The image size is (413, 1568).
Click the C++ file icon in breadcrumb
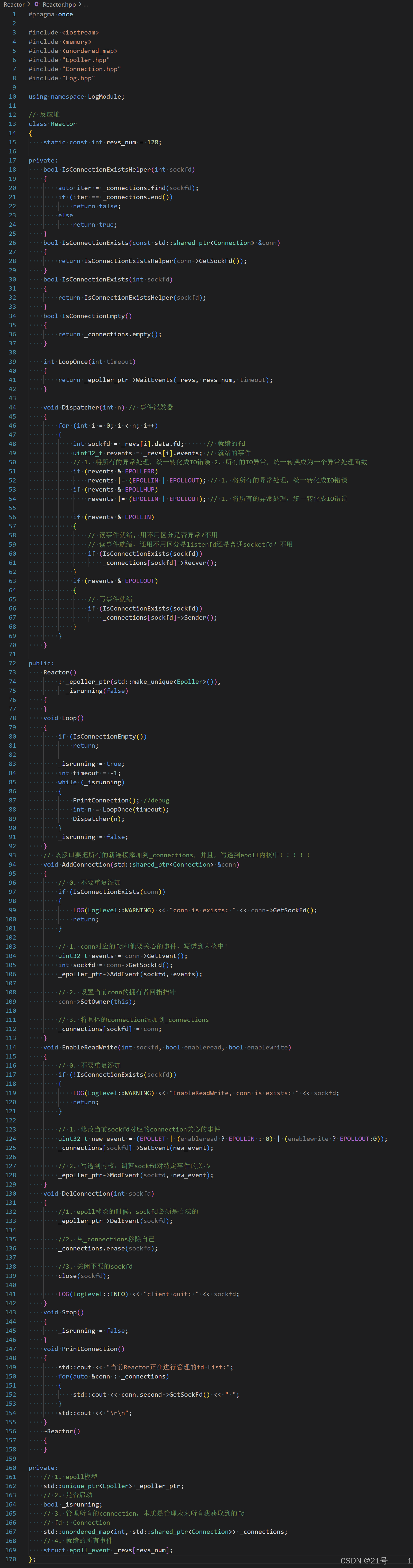pos(37,4)
